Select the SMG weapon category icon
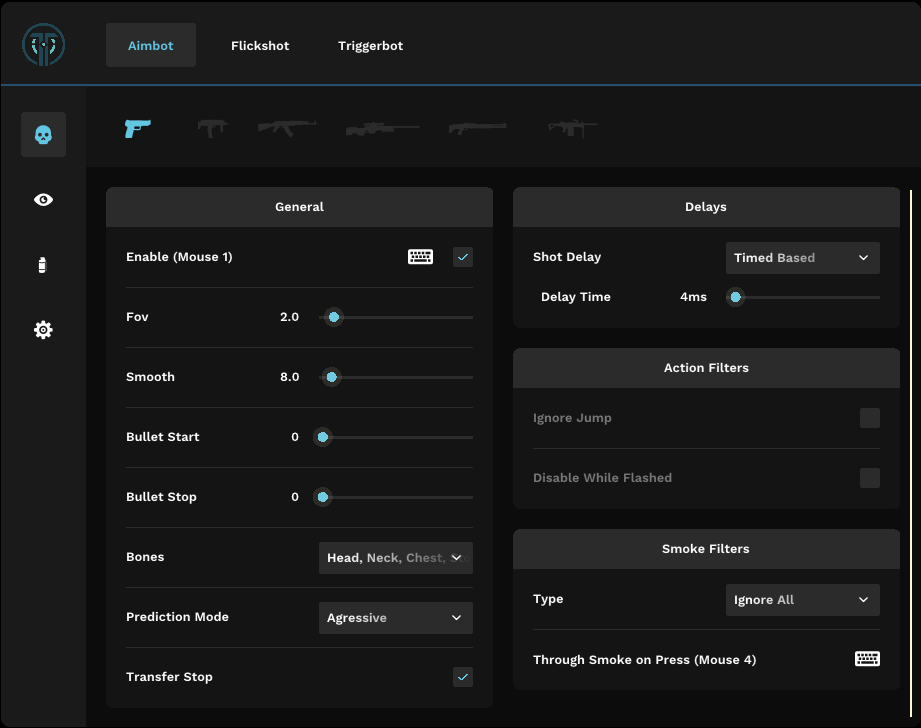Screen dimensions: 921x728 click(x=212, y=128)
